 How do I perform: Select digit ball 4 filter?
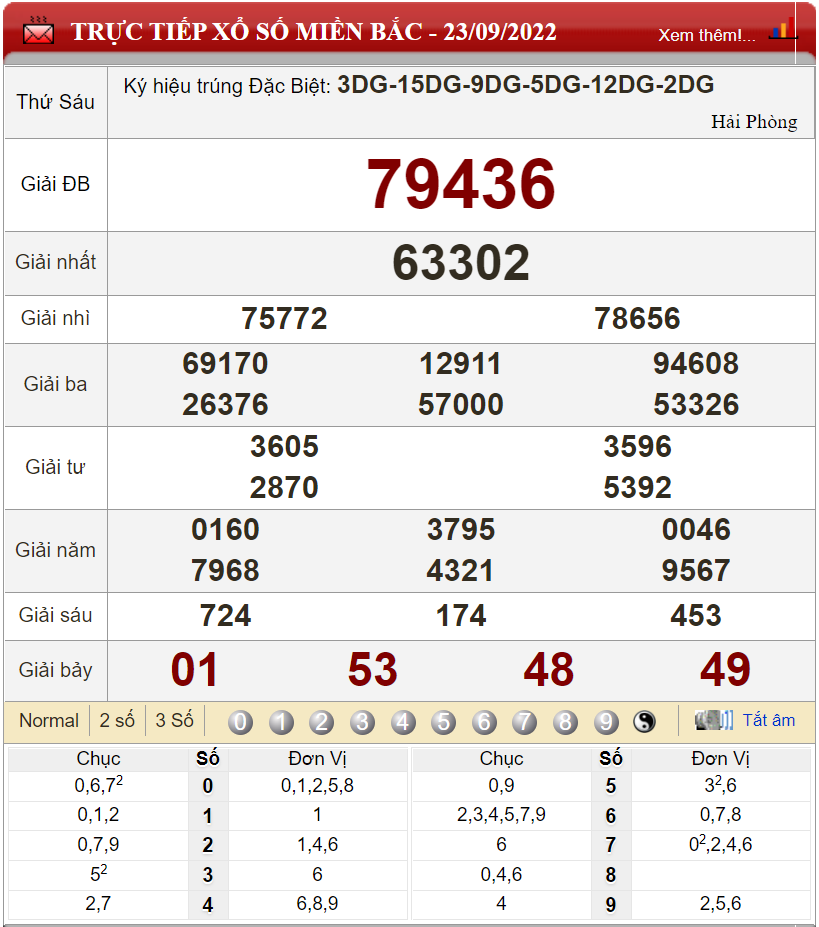(x=403, y=722)
